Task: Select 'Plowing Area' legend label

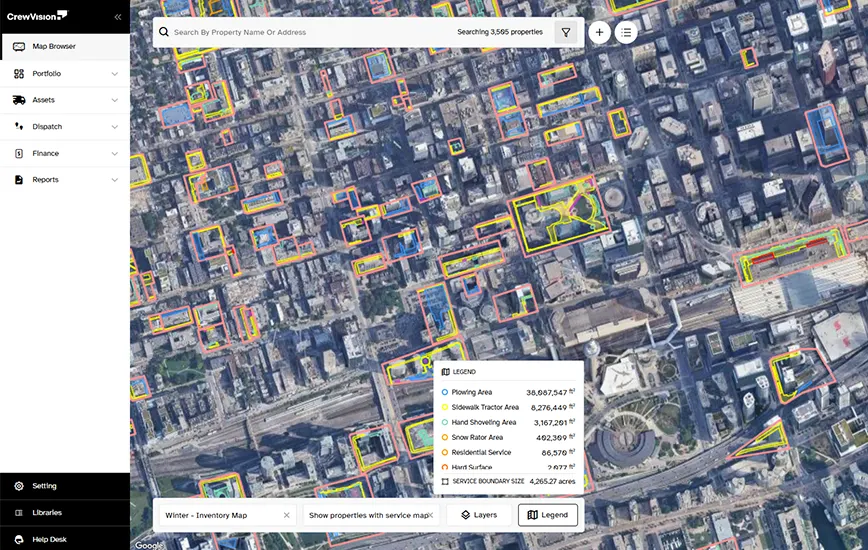Action: point(472,392)
